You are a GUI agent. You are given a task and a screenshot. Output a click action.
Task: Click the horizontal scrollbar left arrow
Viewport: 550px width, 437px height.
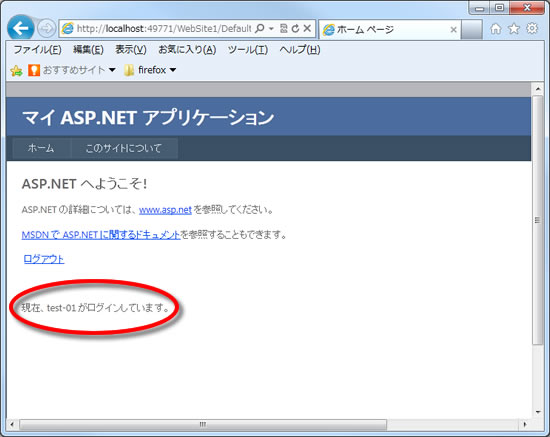pos(12,424)
